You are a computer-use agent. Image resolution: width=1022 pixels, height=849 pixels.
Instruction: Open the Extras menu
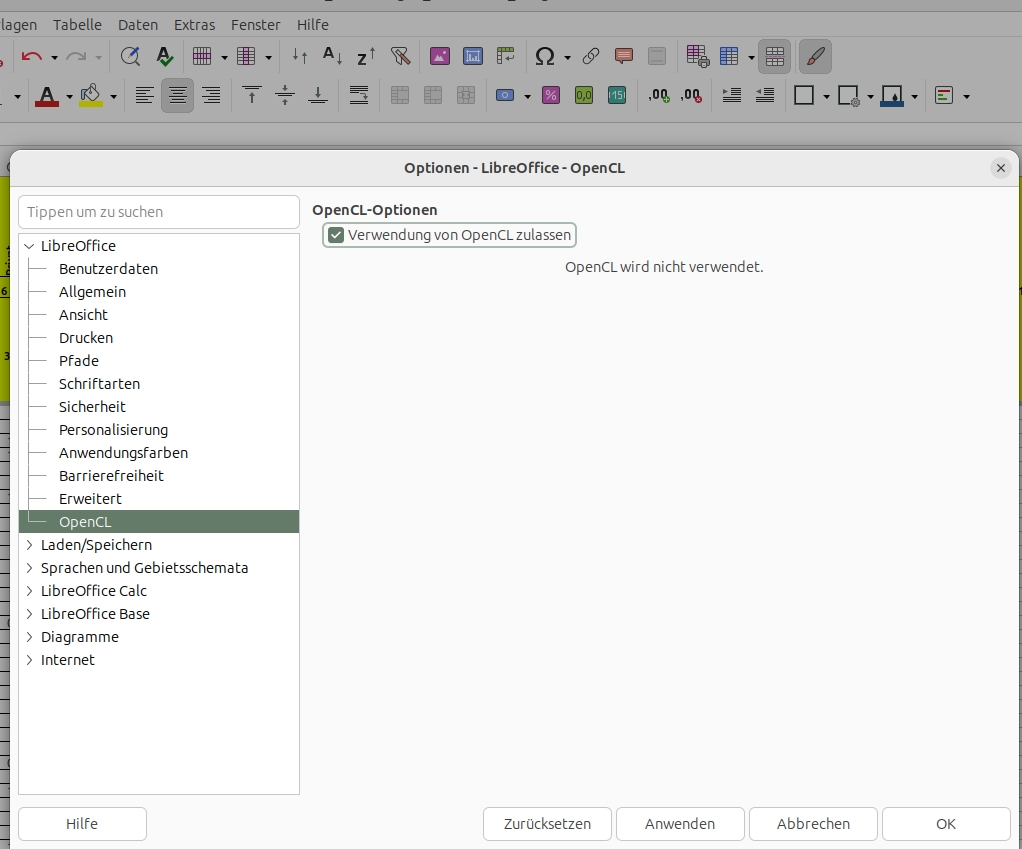click(194, 24)
